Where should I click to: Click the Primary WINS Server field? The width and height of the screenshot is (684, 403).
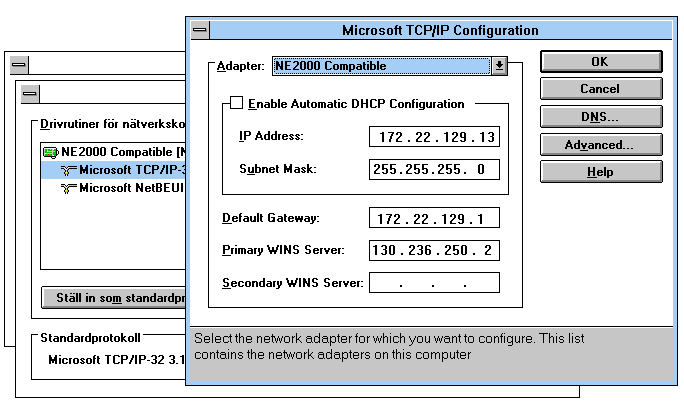coord(434,250)
